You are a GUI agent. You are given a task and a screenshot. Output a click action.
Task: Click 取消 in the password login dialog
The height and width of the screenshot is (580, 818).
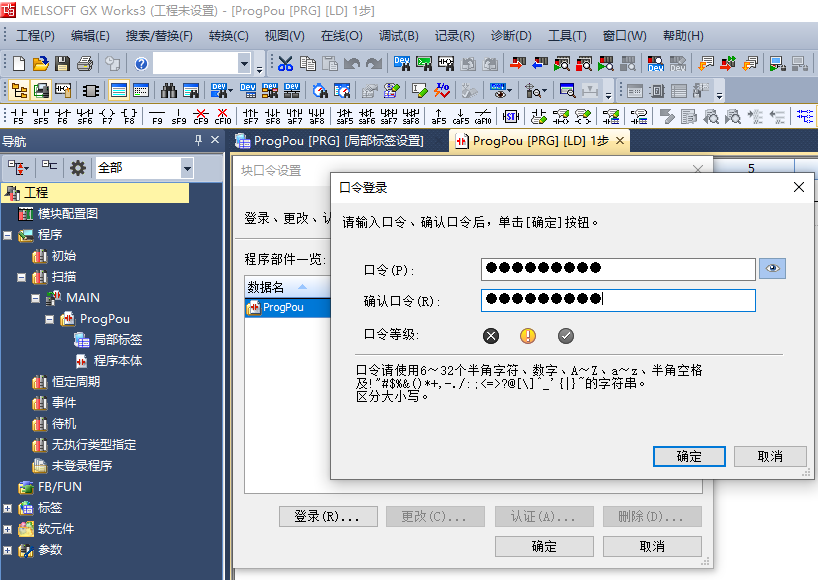click(770, 456)
